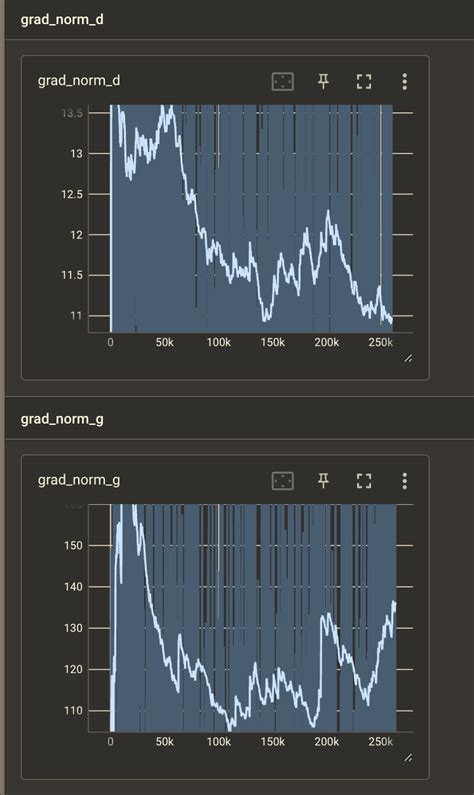The image size is (474, 795).
Task: Open more options menu for grad_norm_d
Action: pyautogui.click(x=405, y=81)
